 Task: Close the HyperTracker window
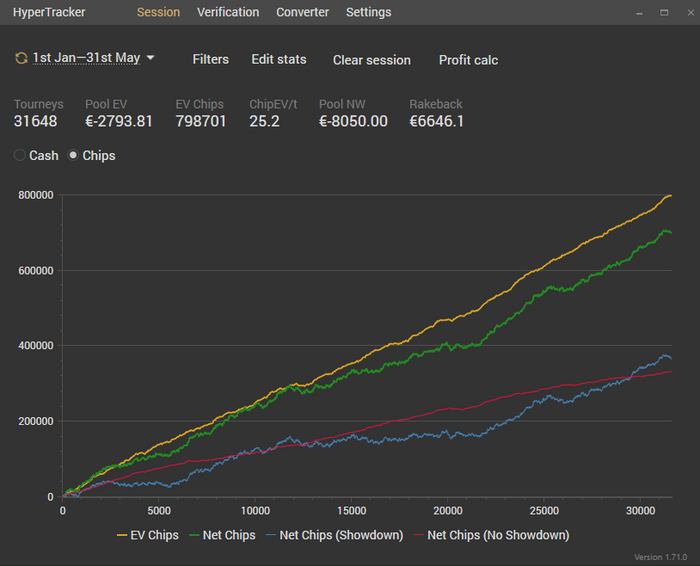[x=690, y=12]
